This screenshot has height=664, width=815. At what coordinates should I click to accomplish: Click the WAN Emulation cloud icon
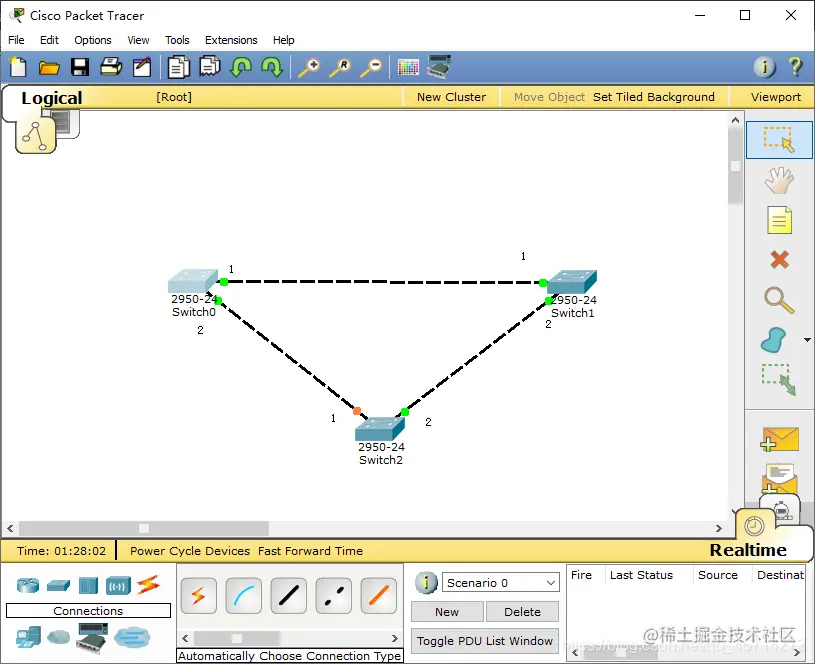(58, 636)
